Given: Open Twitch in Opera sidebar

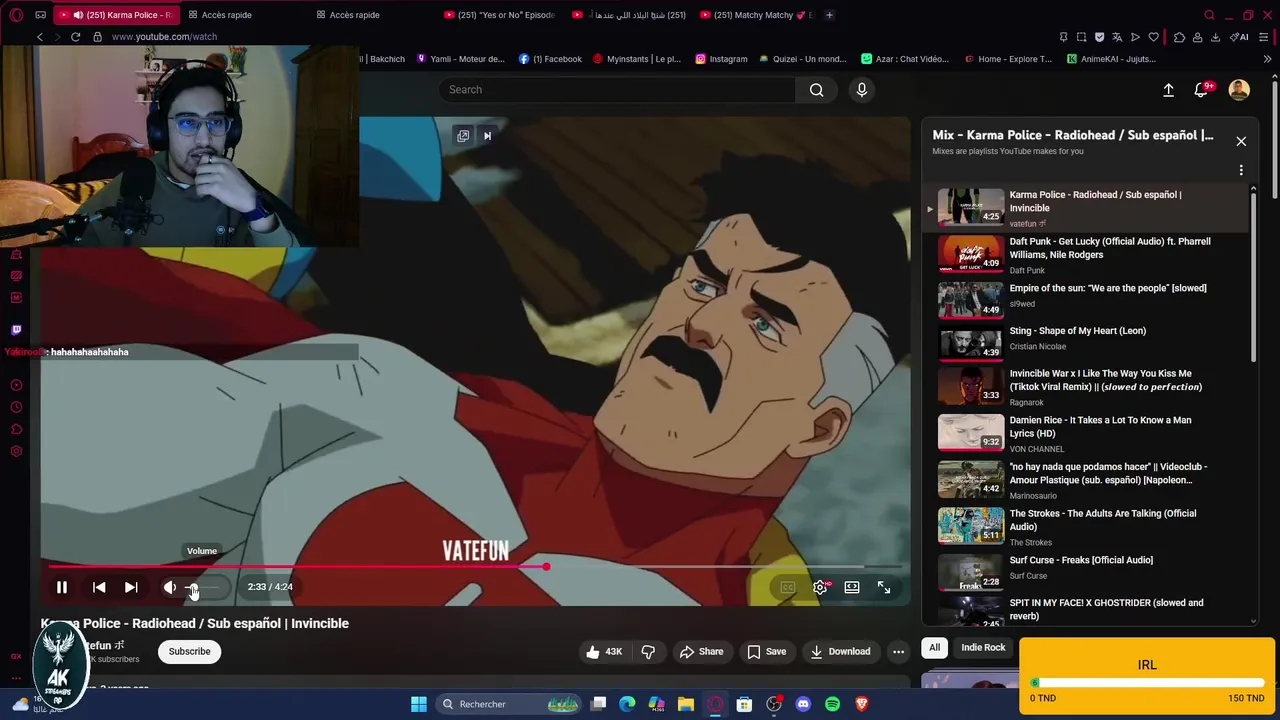Looking at the screenshot, I should pos(16,330).
